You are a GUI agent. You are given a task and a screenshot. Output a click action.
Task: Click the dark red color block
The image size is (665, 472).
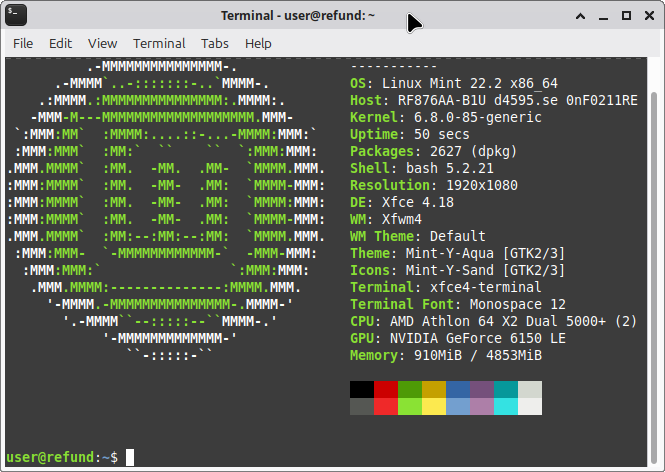(386, 389)
